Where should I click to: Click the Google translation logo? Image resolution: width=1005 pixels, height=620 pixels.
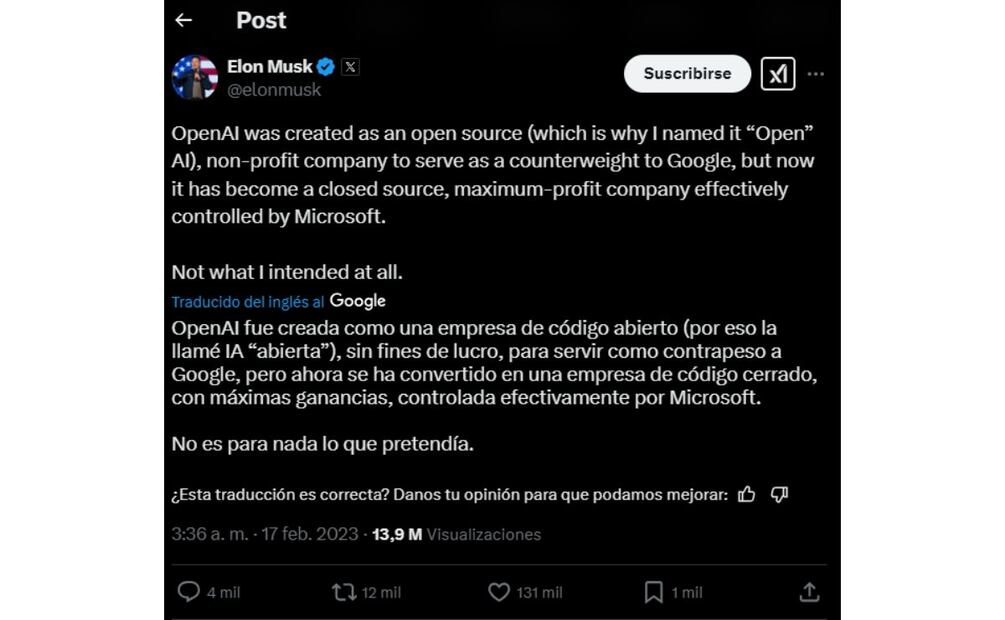click(358, 301)
